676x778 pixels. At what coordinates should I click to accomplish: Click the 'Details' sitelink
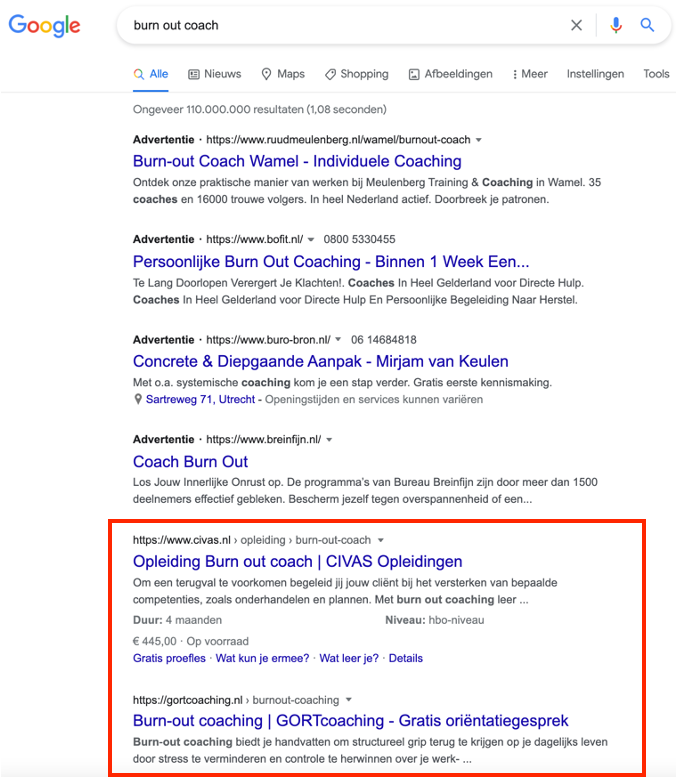pos(406,658)
